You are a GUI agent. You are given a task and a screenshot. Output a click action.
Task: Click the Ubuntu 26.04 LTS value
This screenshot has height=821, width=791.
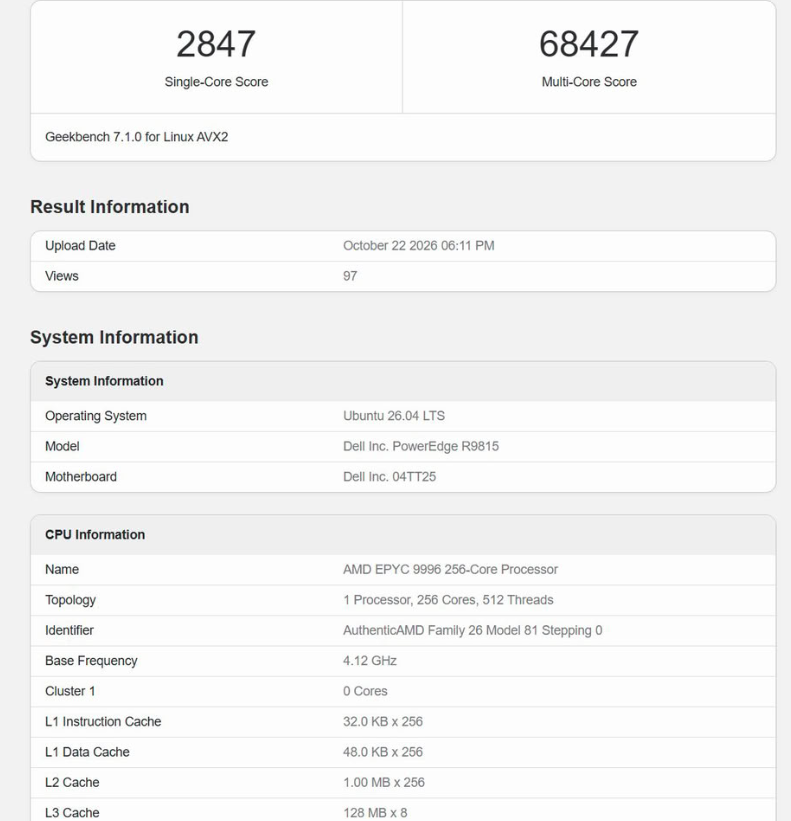(394, 416)
